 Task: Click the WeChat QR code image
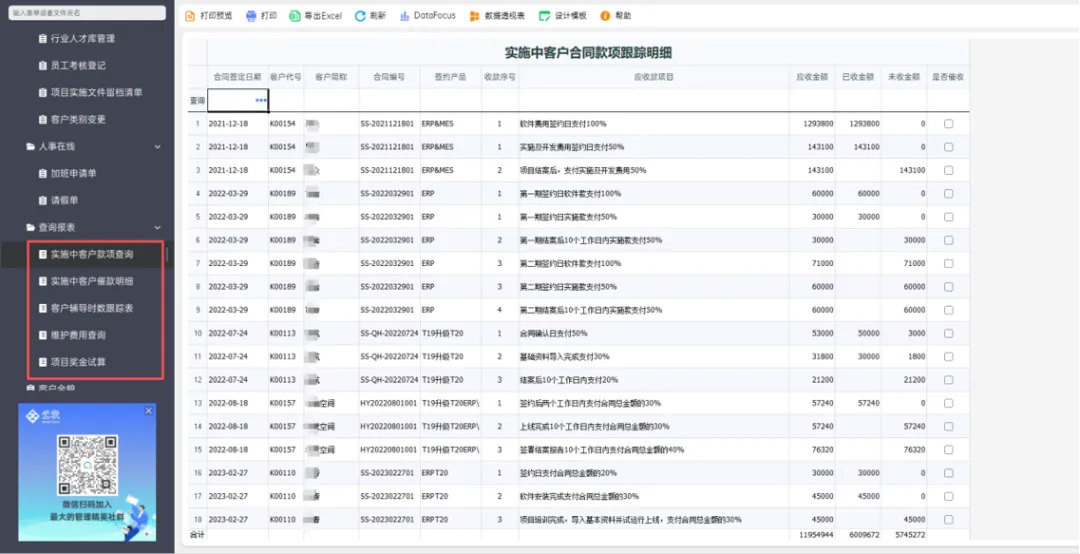click(x=87, y=465)
